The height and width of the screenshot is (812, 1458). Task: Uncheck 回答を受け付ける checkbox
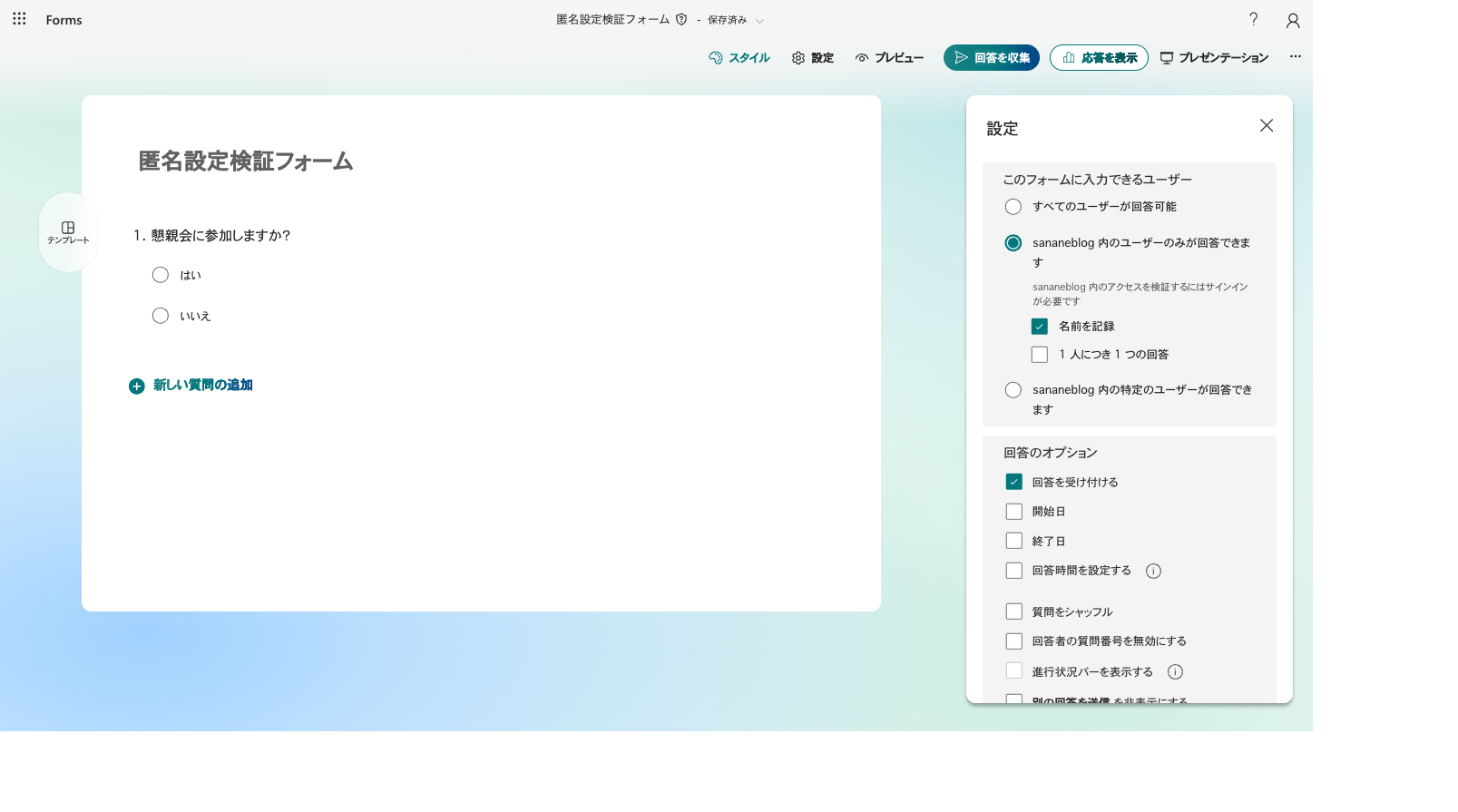(1014, 482)
